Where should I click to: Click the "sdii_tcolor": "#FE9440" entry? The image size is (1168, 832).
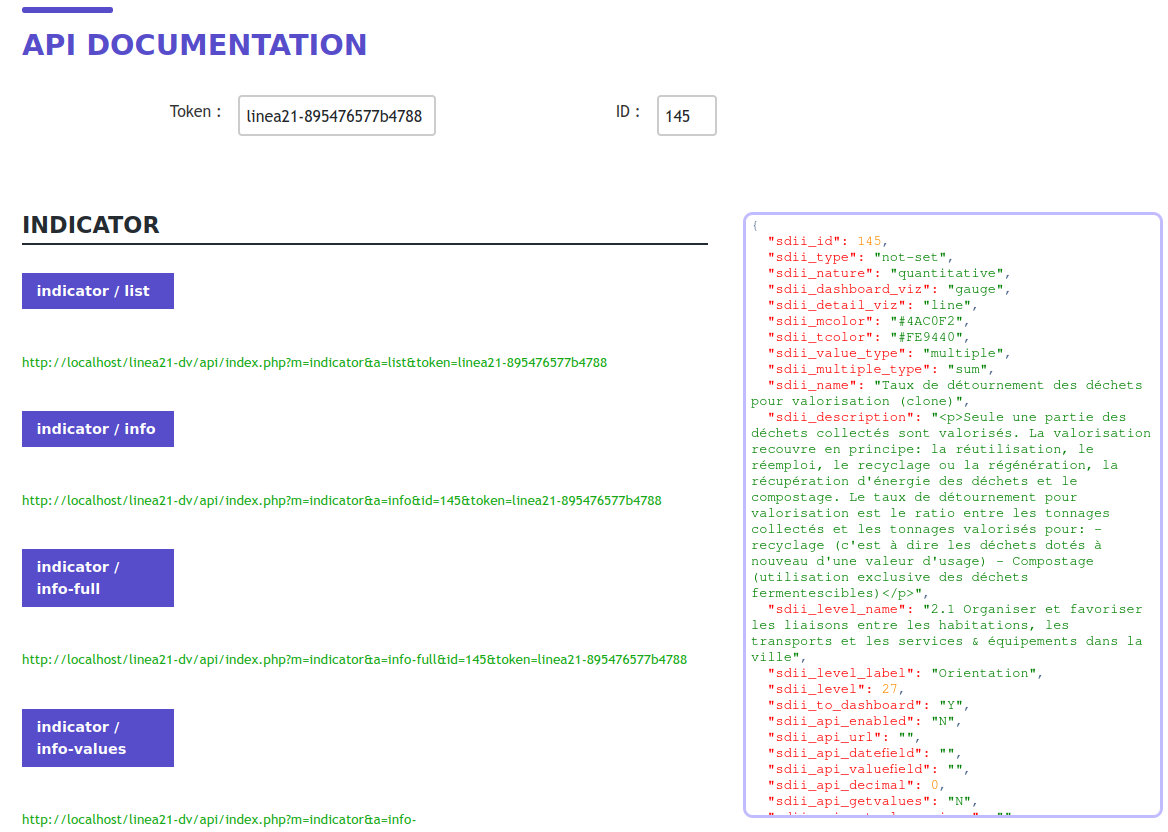(869, 337)
